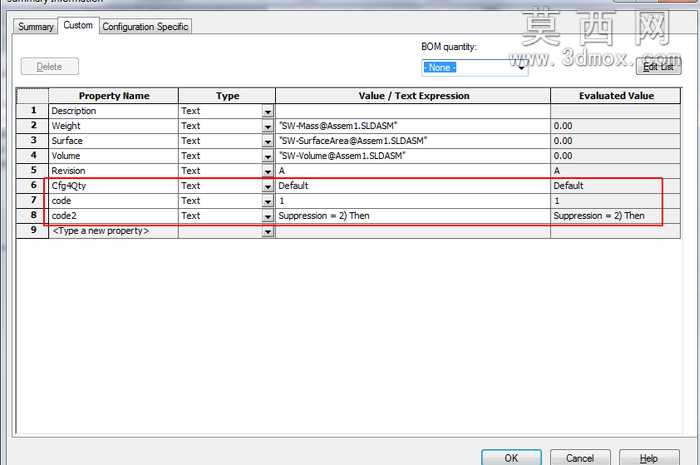This screenshot has width=700, height=465.
Task: Select the Revision property name cell
Action: (113, 170)
